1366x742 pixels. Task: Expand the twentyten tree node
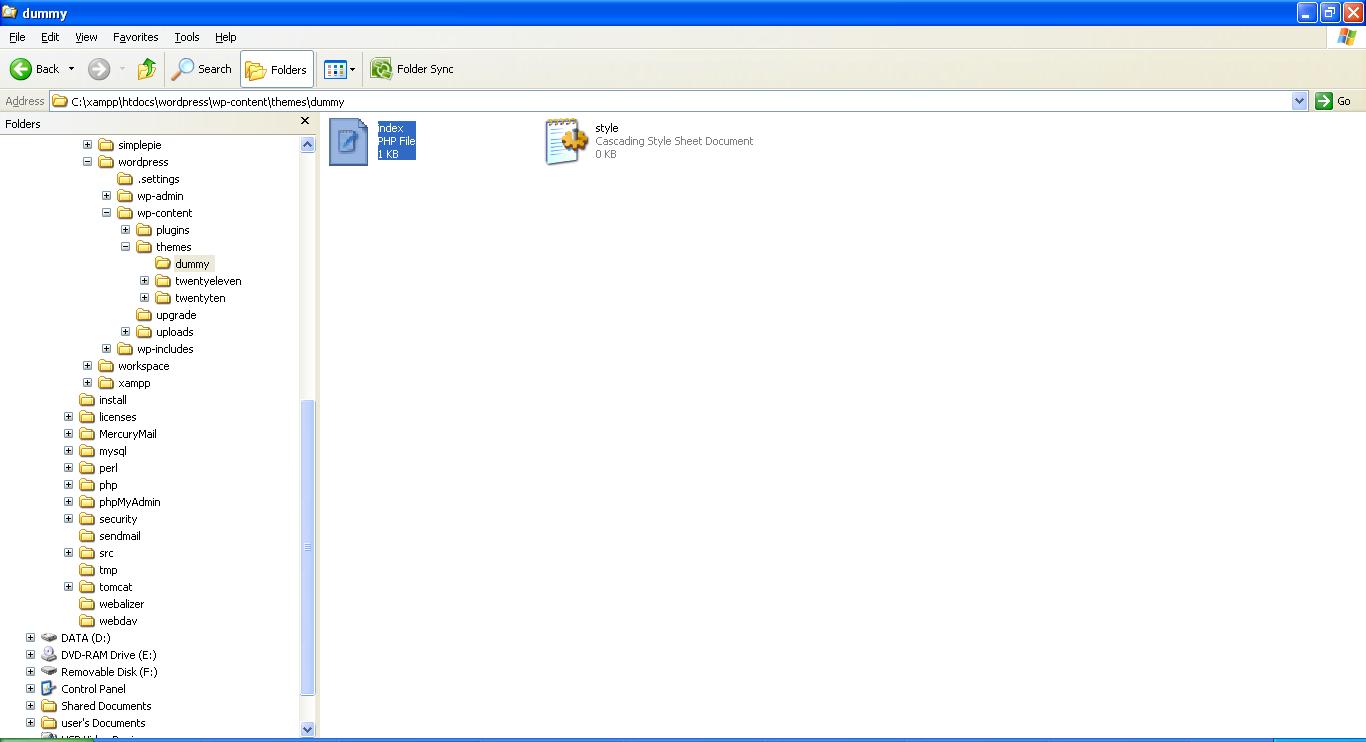pyautogui.click(x=144, y=298)
